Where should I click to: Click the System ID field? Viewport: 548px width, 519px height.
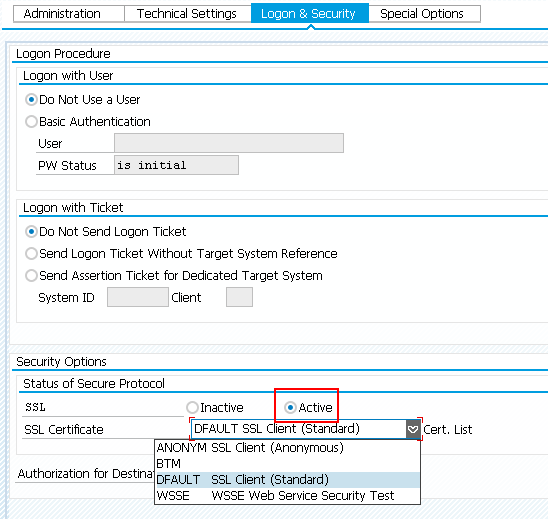pyautogui.click(x=138, y=297)
